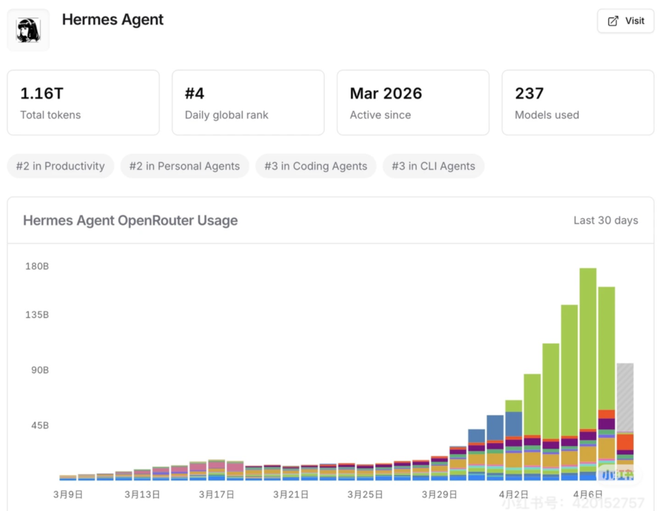Click the #3 in CLI Agents tag
This screenshot has height=511, width=660.
(x=433, y=166)
